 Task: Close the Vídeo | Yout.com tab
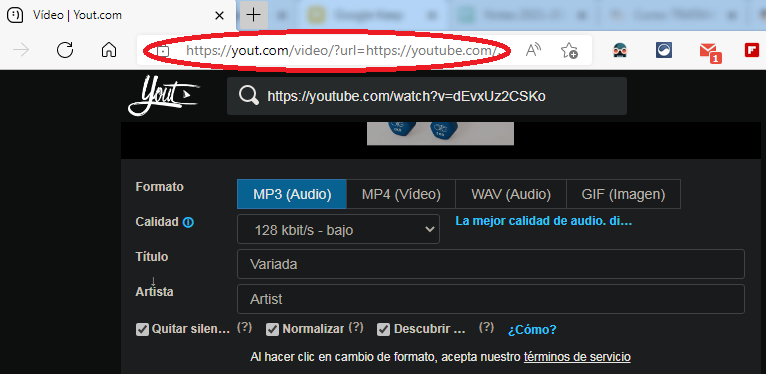click(219, 16)
